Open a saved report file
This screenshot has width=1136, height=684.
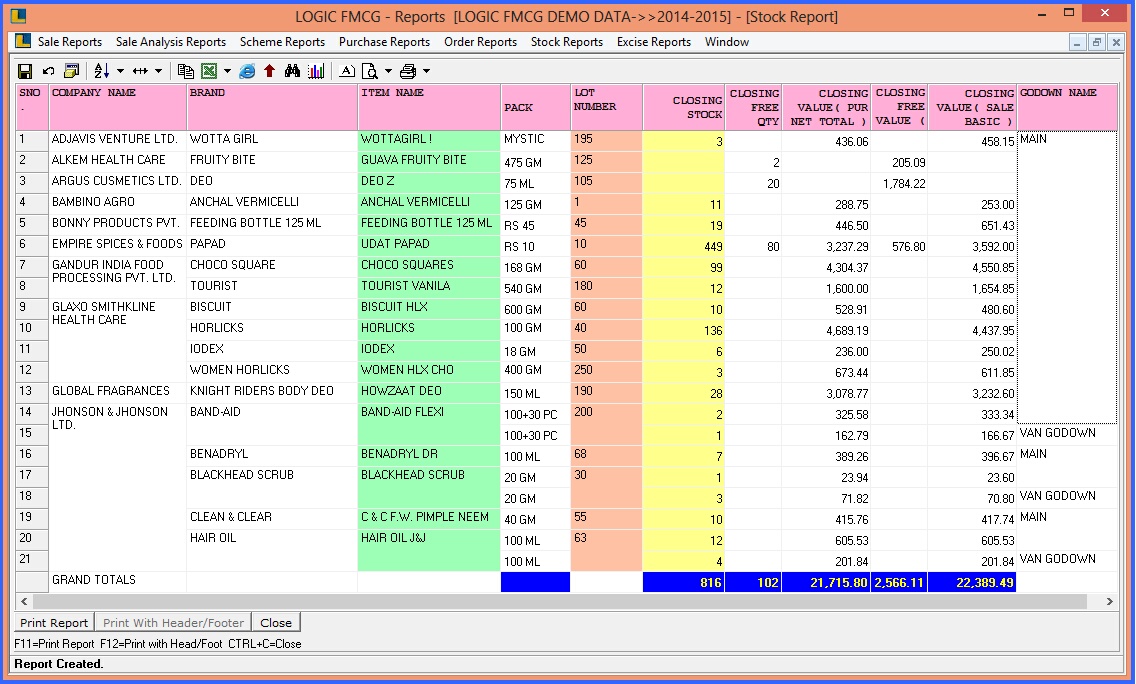pos(73,70)
